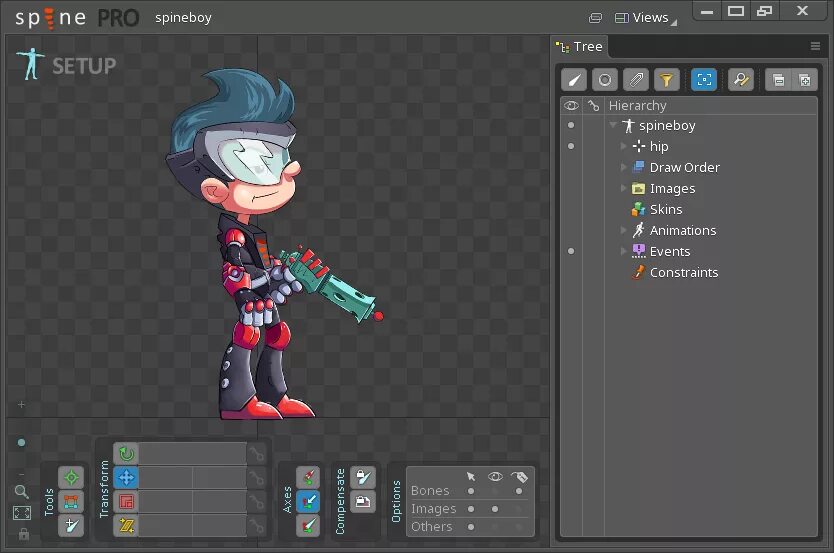Toggle Bones names label option dot
Image resolution: width=834 pixels, height=553 pixels.
(x=519, y=491)
